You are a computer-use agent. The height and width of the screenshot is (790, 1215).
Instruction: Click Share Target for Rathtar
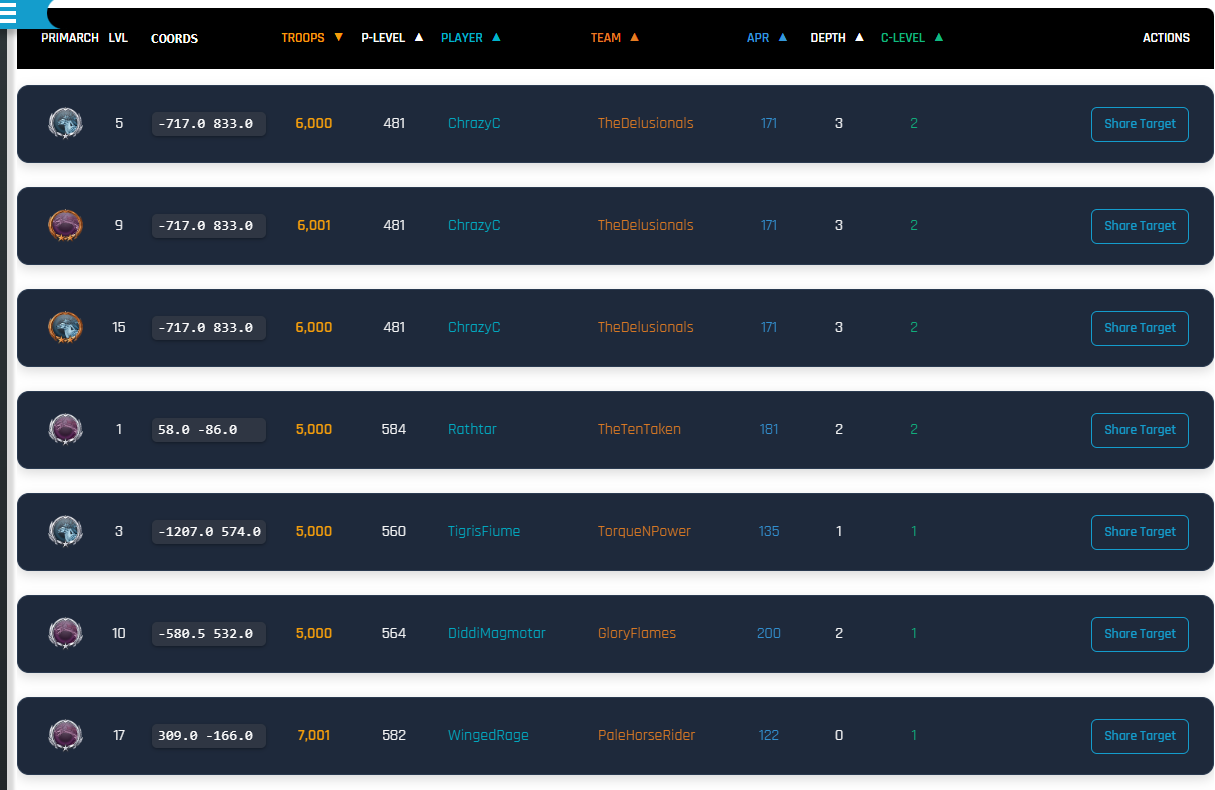(x=1139, y=430)
